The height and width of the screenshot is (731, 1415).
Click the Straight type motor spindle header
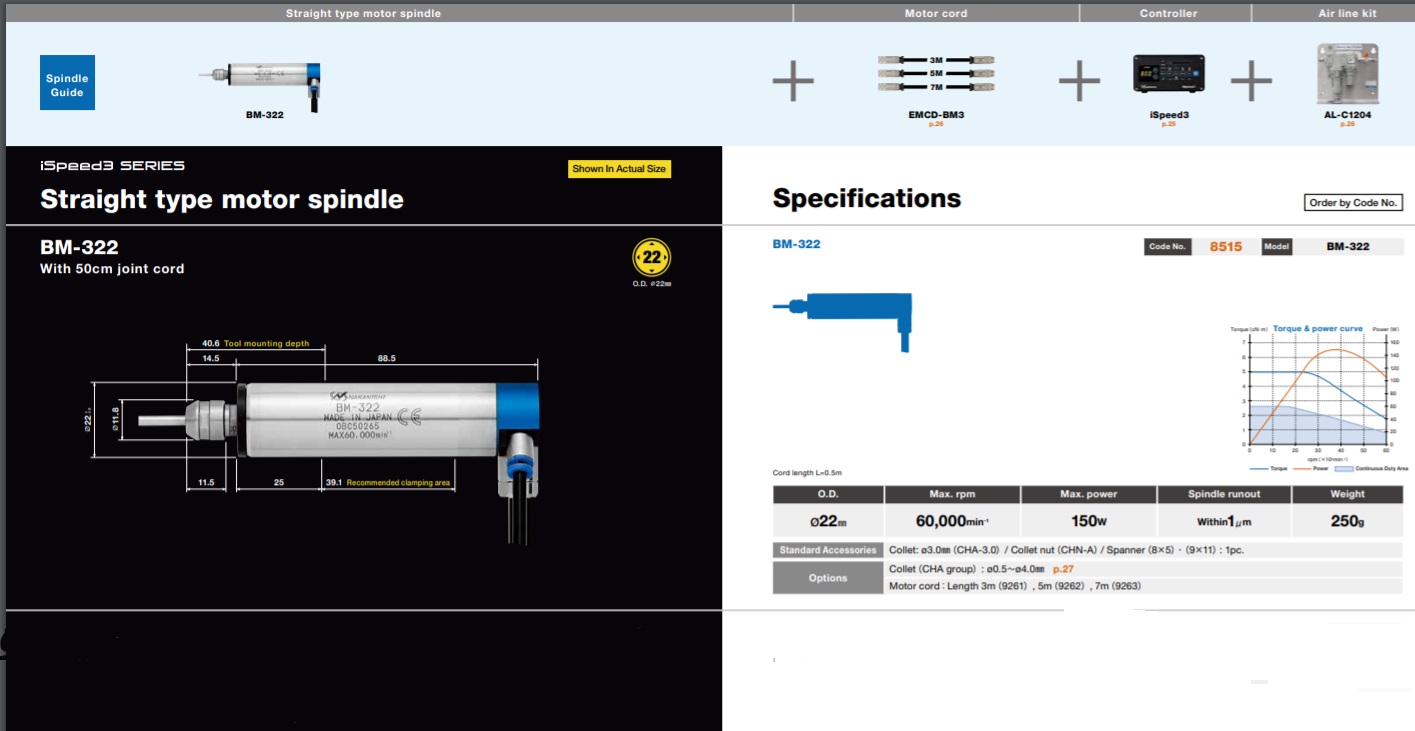coord(363,13)
